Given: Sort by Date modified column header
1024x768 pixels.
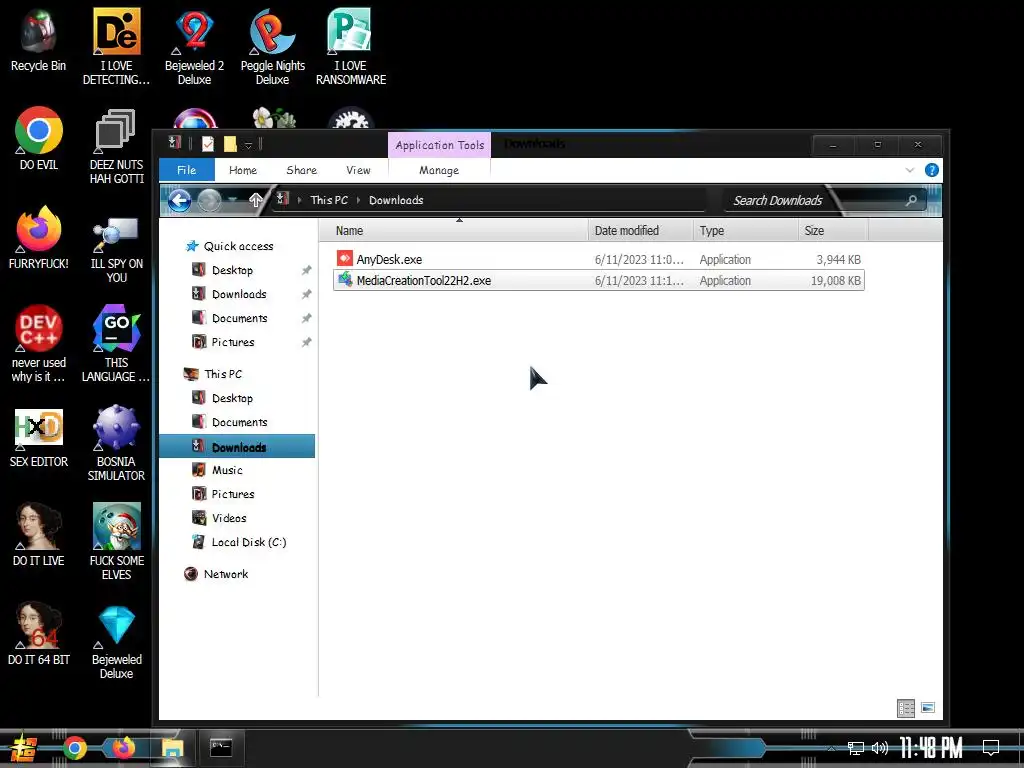Looking at the screenshot, I should (641, 231).
